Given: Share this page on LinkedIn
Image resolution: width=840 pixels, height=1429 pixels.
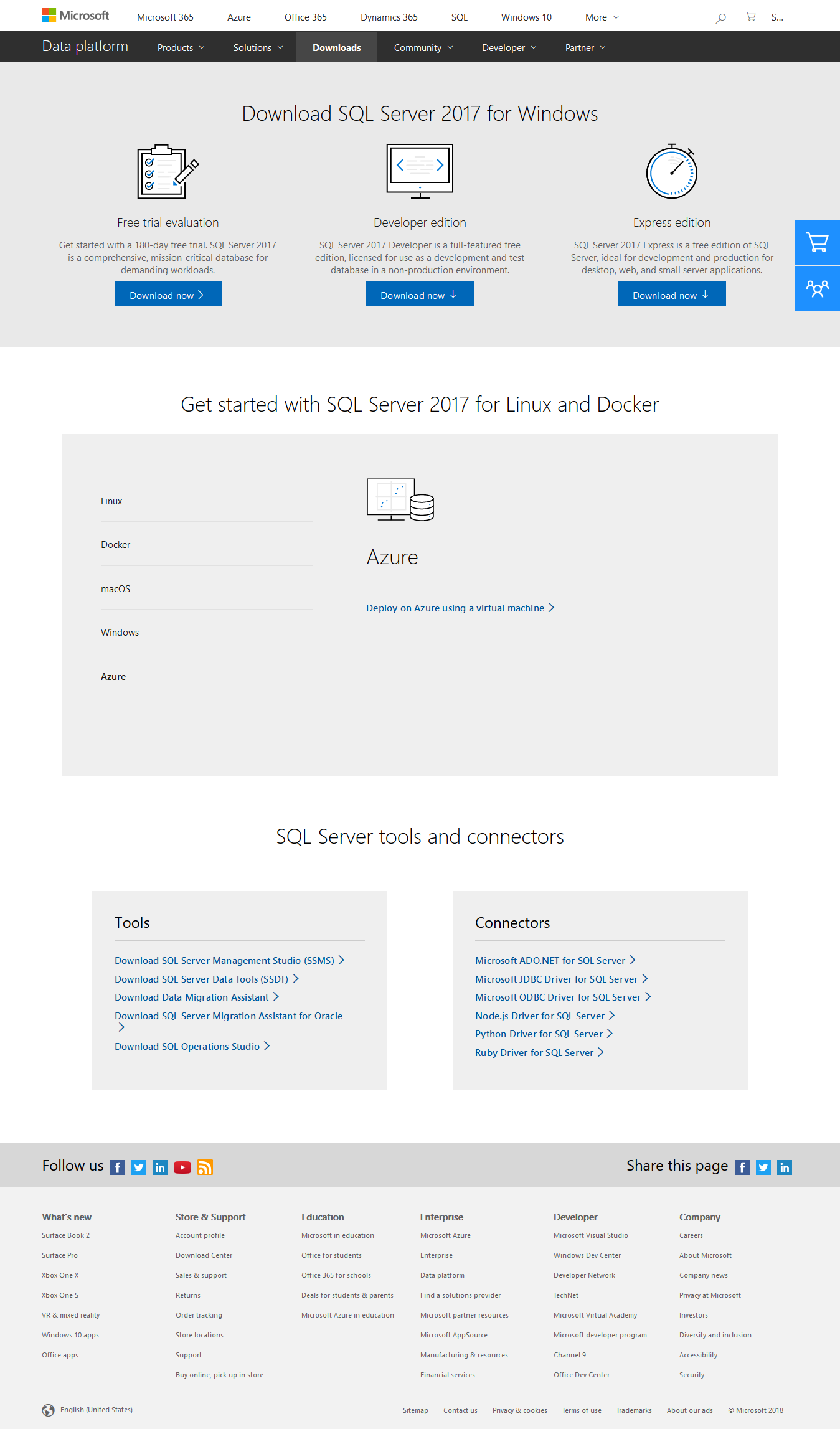Looking at the screenshot, I should tap(785, 1167).
